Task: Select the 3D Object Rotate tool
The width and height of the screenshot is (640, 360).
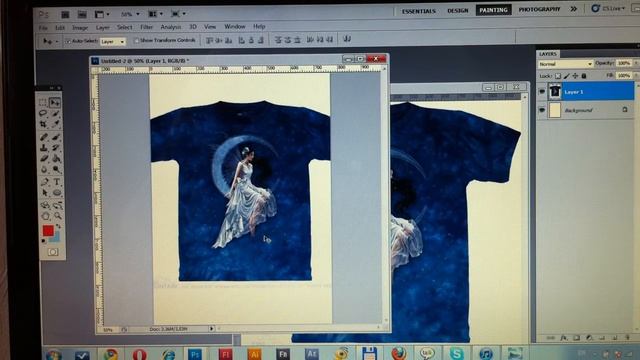Action: (45, 205)
